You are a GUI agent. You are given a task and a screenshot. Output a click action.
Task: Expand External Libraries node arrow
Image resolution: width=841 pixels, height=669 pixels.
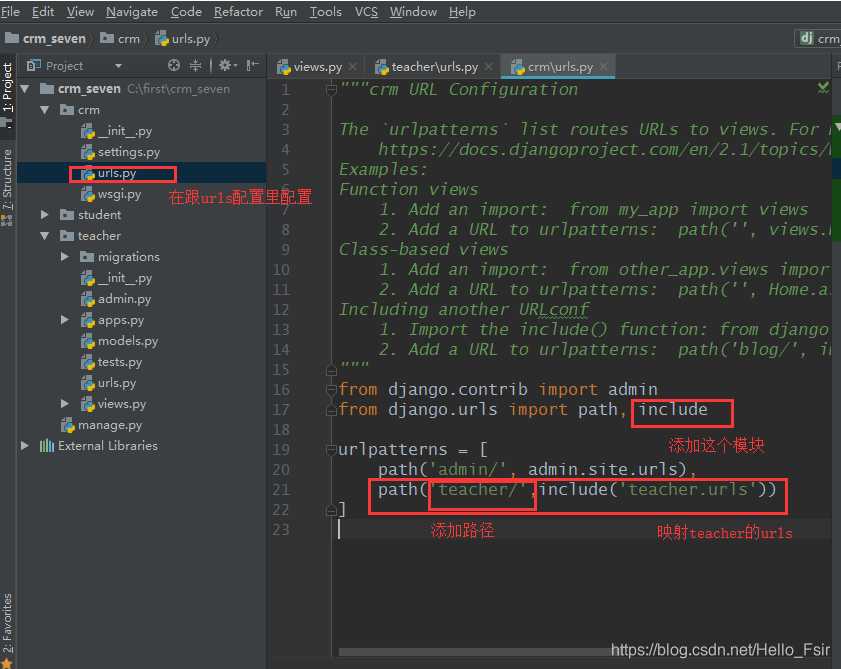[25, 445]
